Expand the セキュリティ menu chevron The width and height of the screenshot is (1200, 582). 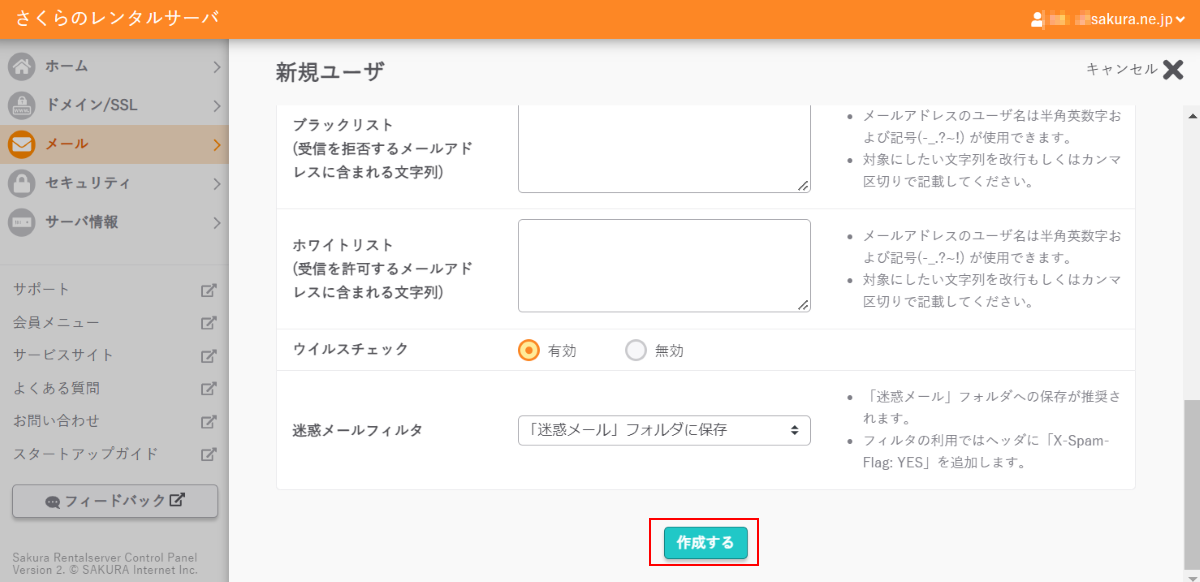click(x=216, y=184)
